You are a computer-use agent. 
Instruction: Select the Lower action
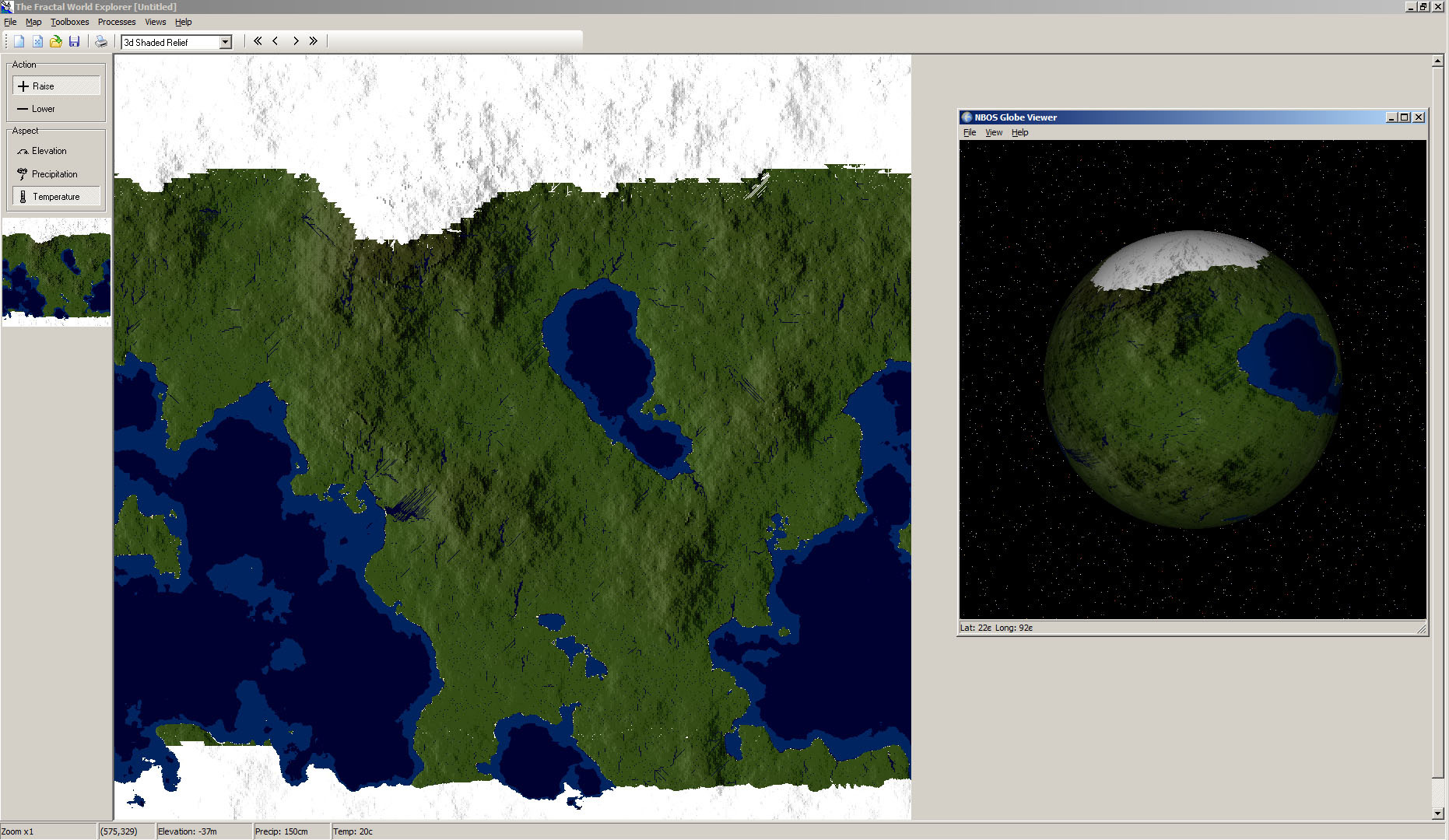[x=57, y=109]
